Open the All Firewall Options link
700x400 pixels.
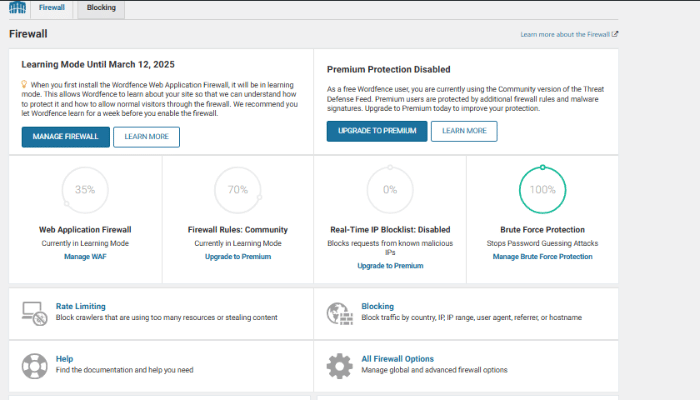pos(397,359)
